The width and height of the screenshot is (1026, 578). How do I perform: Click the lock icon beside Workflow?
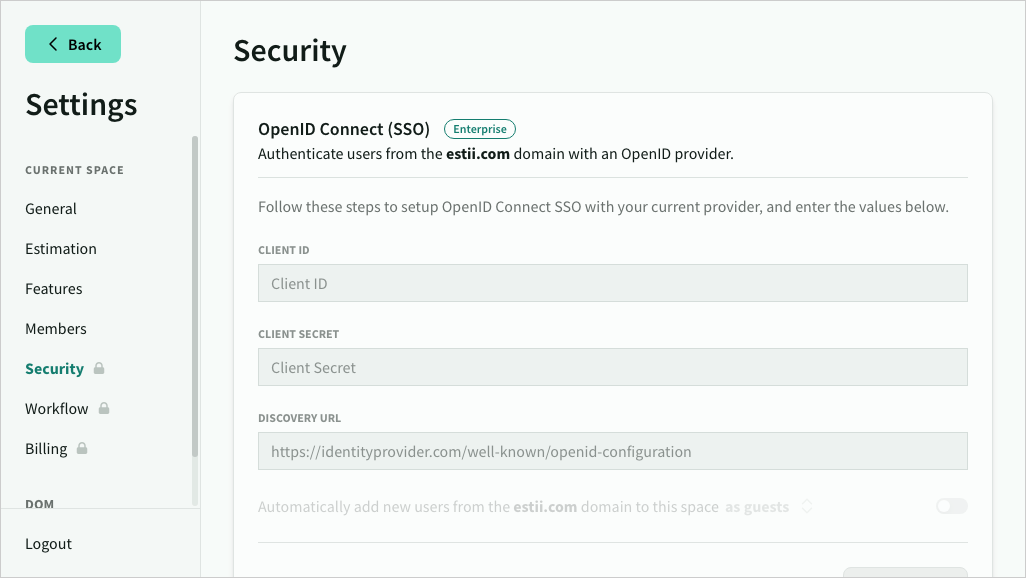(x=104, y=409)
